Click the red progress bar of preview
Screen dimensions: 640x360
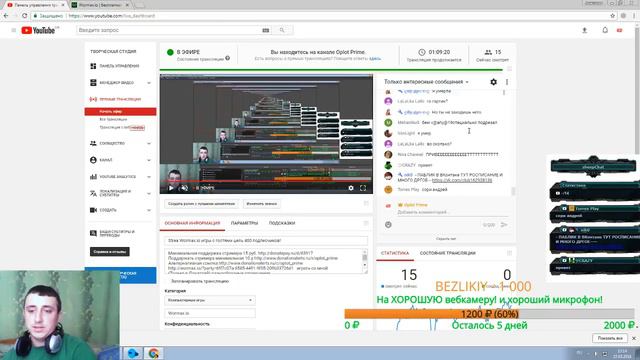pyautogui.click(x=266, y=180)
